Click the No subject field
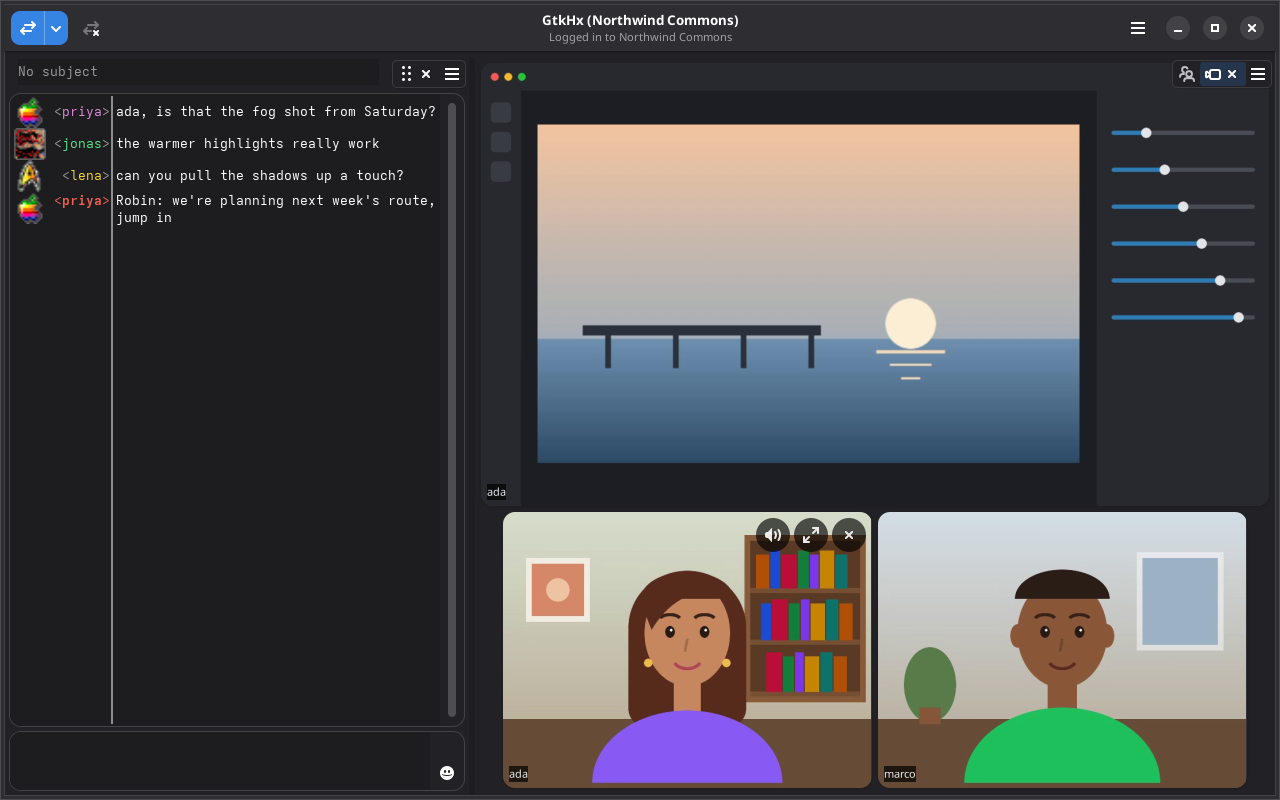This screenshot has width=1280, height=800. pyautogui.click(x=196, y=72)
